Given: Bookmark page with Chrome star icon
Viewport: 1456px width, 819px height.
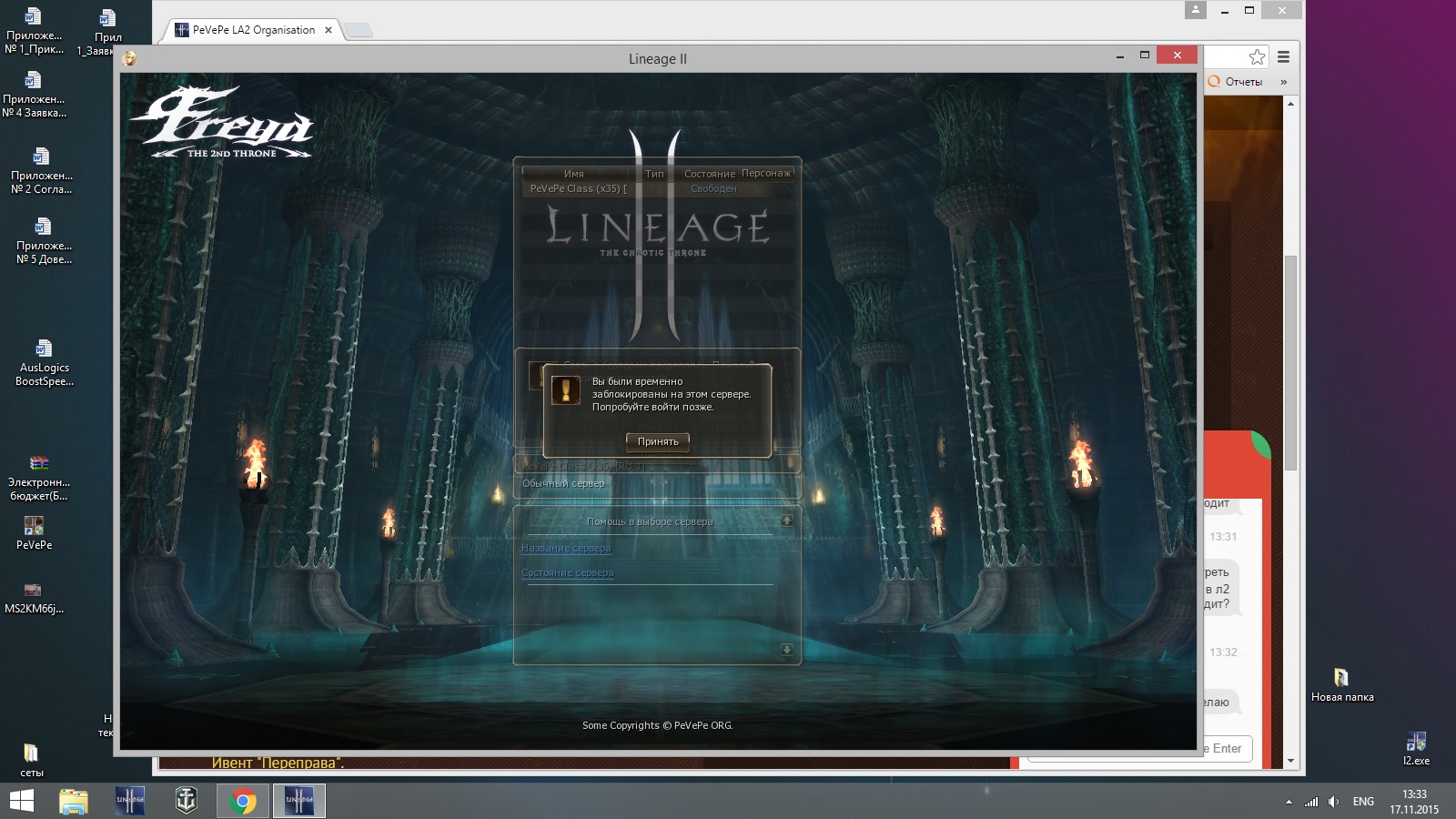Looking at the screenshot, I should coord(1257,57).
